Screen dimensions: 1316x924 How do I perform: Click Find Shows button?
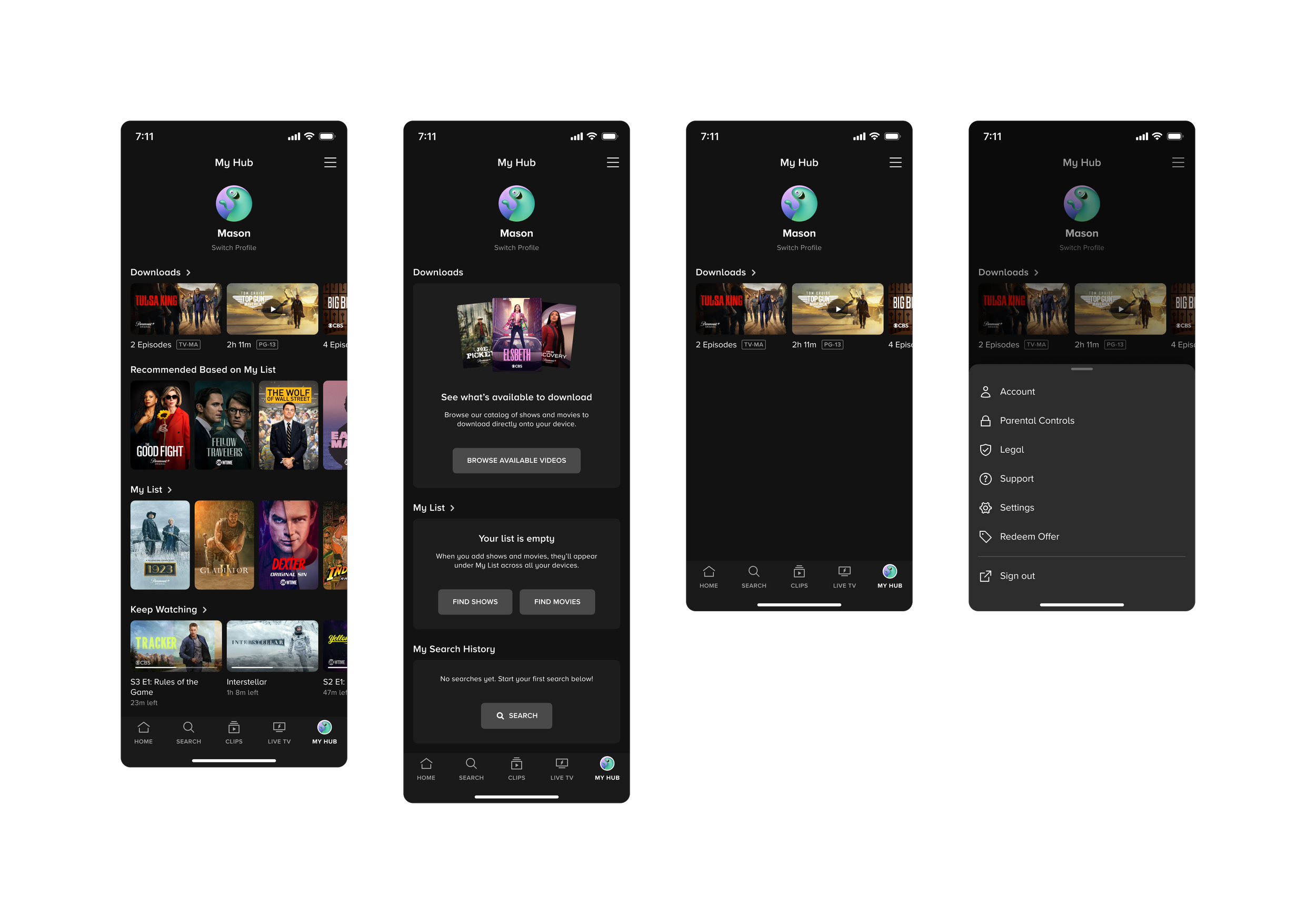click(x=475, y=602)
